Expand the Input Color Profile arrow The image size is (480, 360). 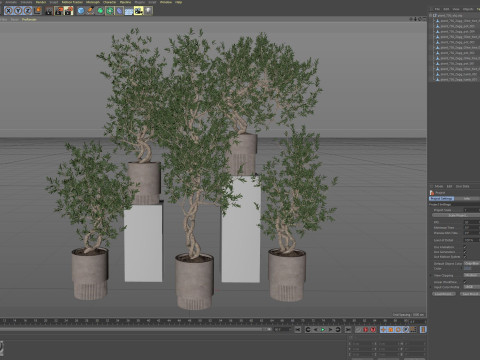431,287
